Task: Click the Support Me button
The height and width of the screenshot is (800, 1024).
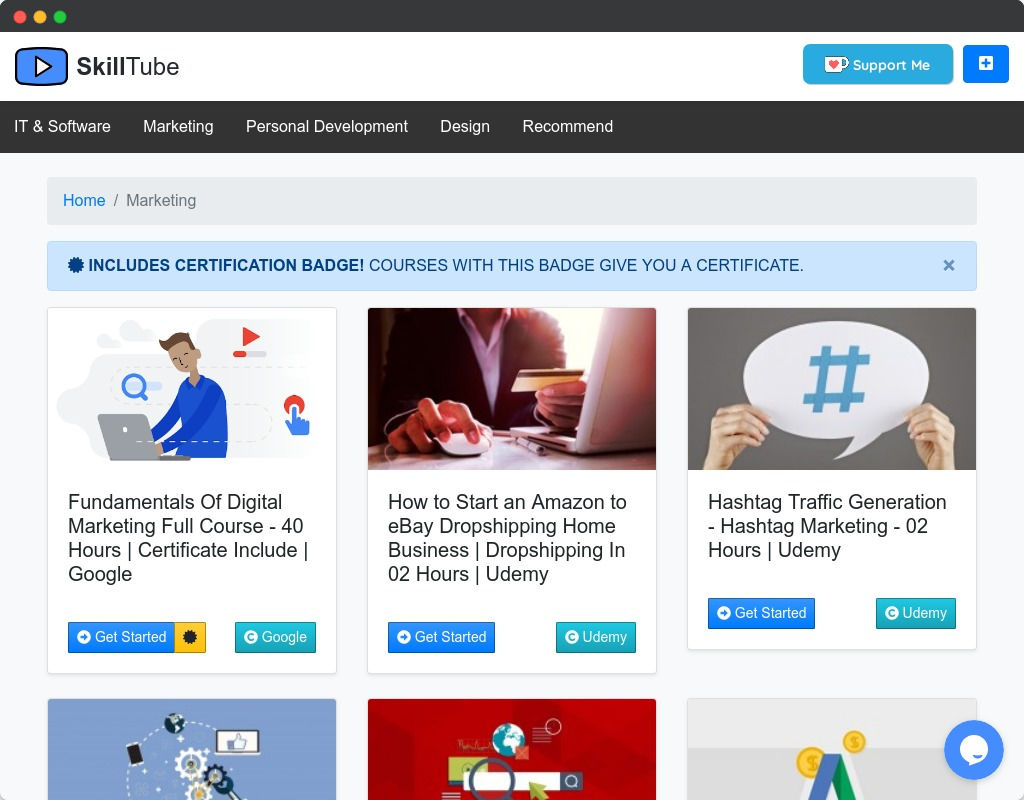Action: (x=878, y=64)
